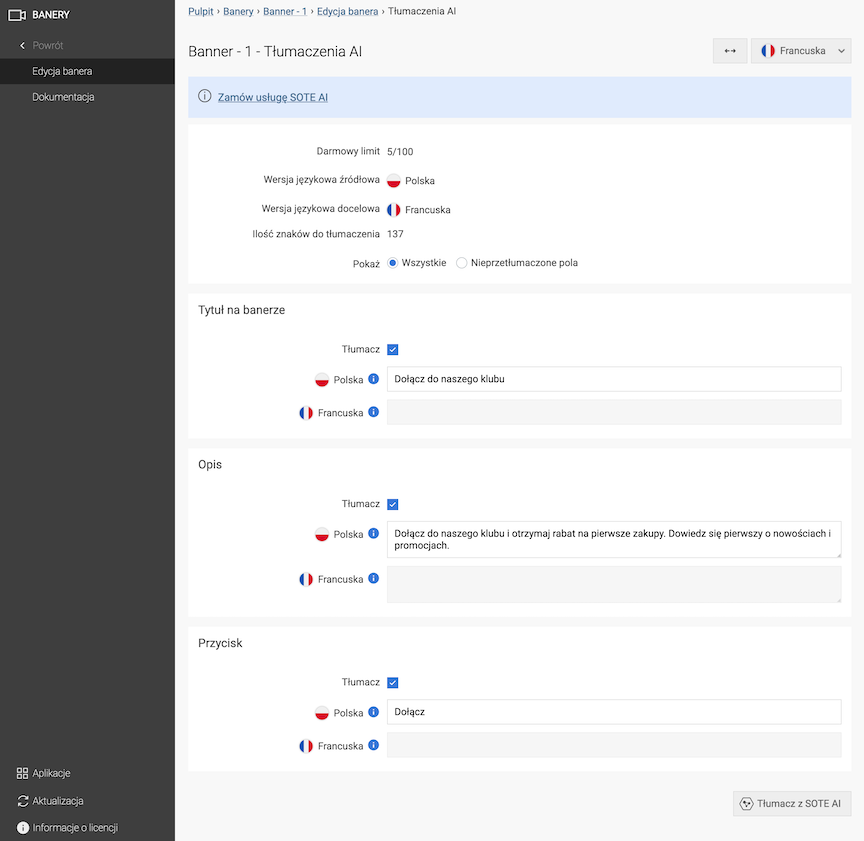
Task: Click the Pulpit breadcrumb link
Action: [201, 11]
